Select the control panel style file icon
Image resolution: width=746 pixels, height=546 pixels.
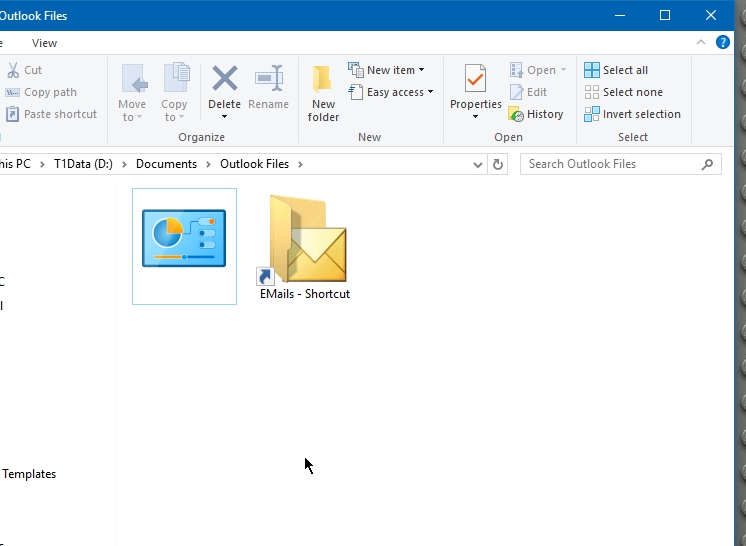(184, 240)
